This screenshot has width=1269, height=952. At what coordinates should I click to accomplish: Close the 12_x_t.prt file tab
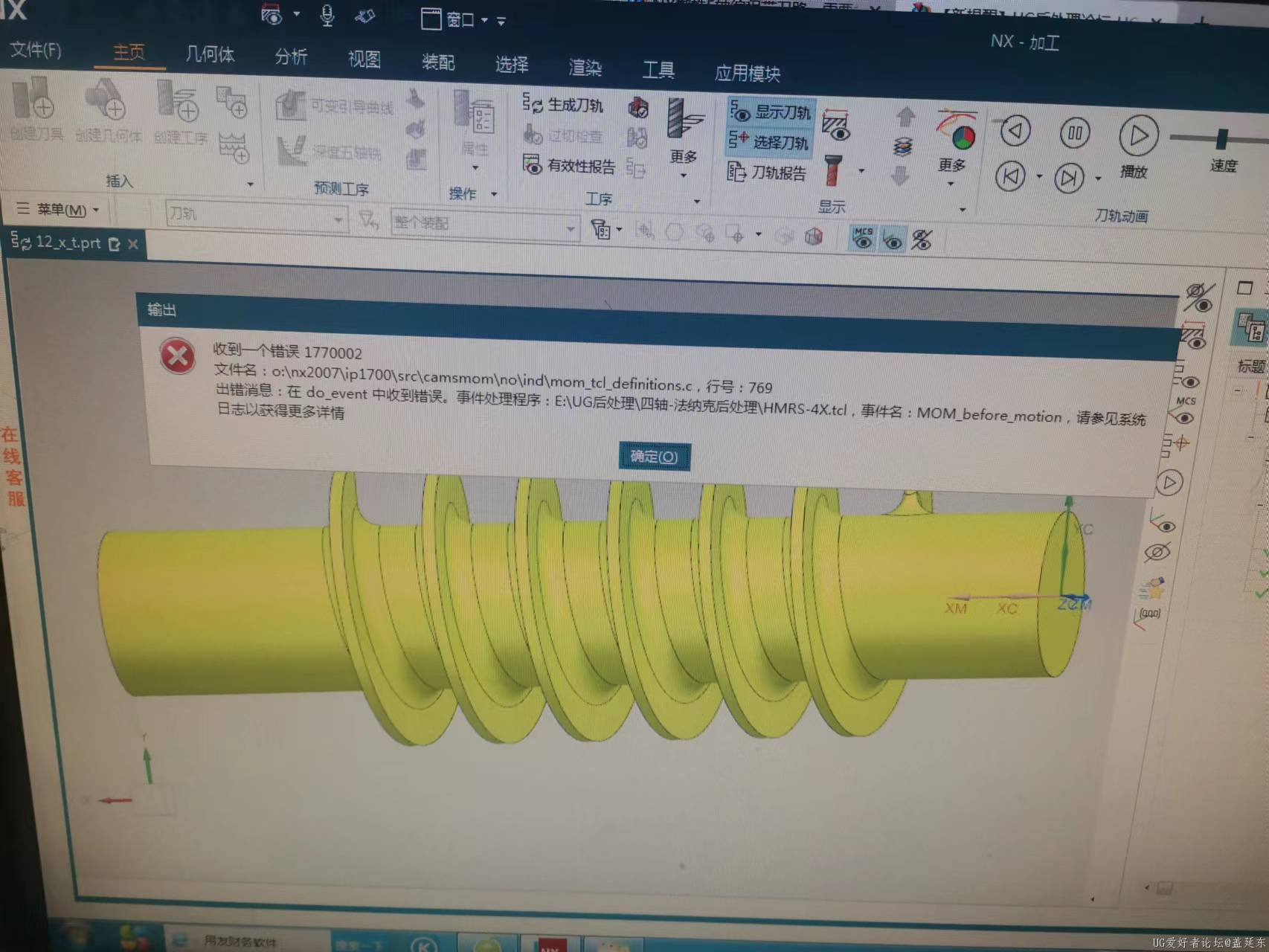pos(133,244)
